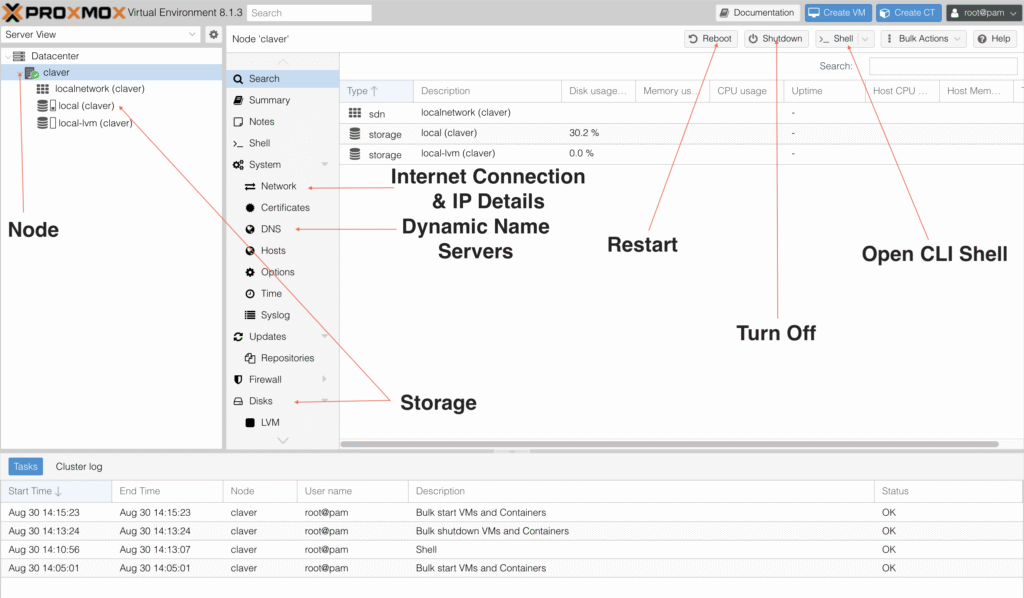Open the Server View dropdown
The height and width of the screenshot is (598, 1024).
(x=101, y=34)
